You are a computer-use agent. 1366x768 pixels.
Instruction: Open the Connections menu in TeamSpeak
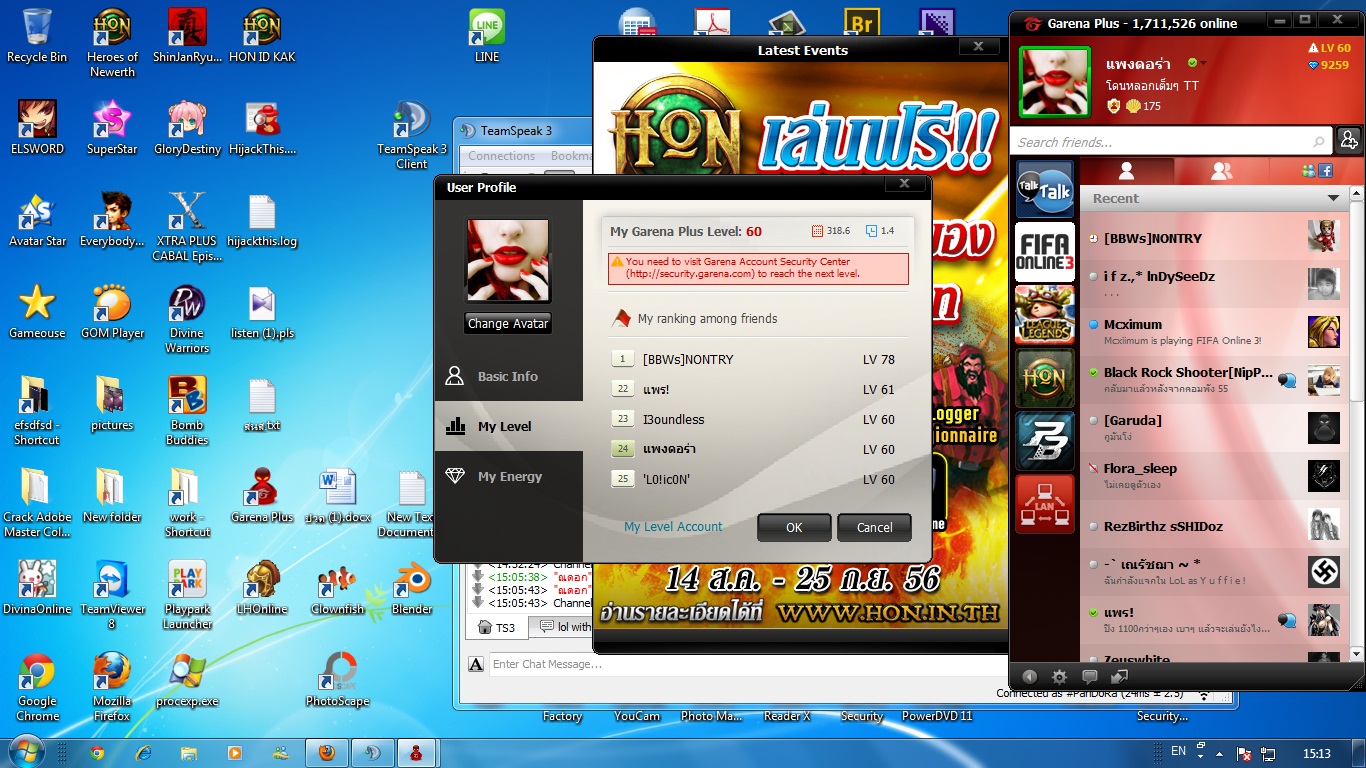(502, 156)
